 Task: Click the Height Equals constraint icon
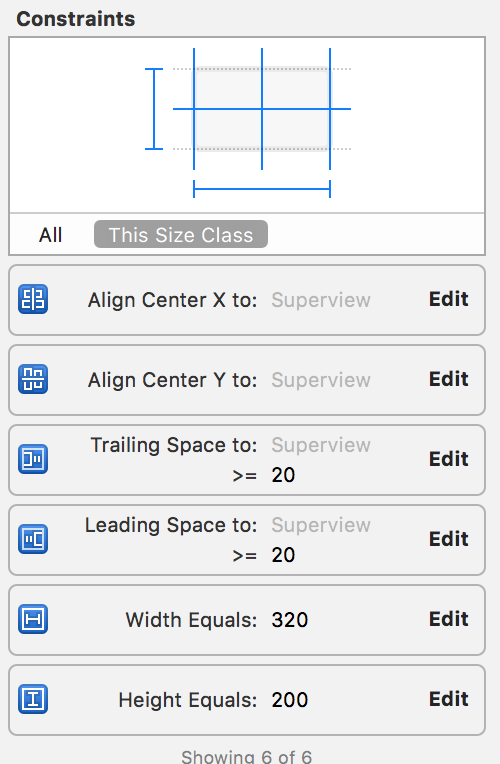tap(33, 699)
